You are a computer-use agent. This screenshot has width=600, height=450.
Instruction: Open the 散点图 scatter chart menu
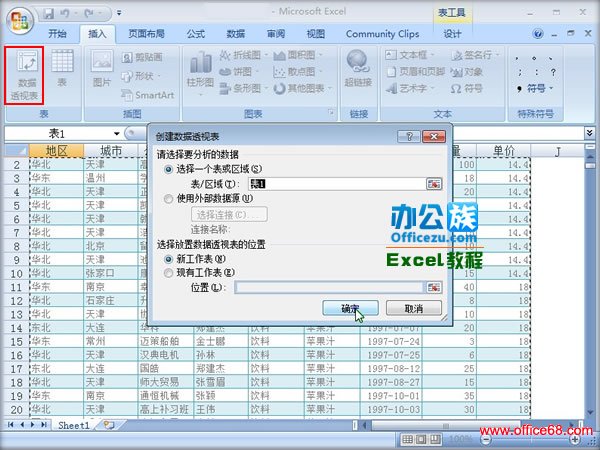pos(298,72)
